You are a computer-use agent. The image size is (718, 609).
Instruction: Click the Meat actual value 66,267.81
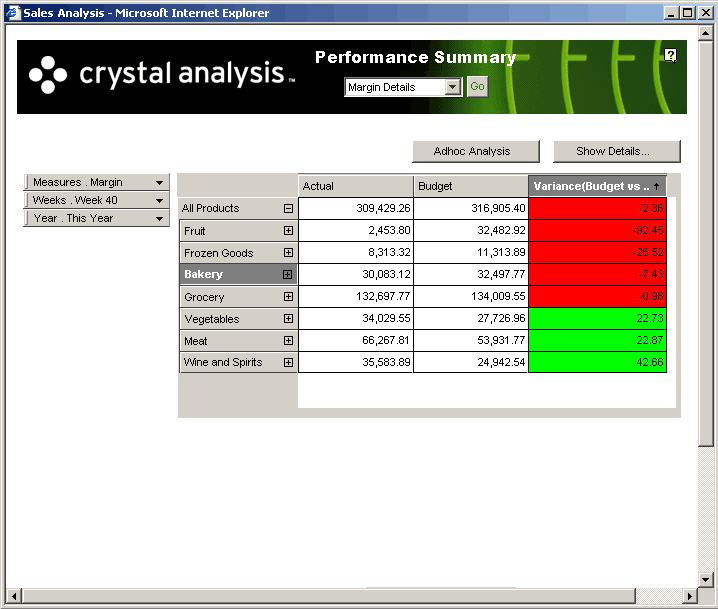coord(356,340)
